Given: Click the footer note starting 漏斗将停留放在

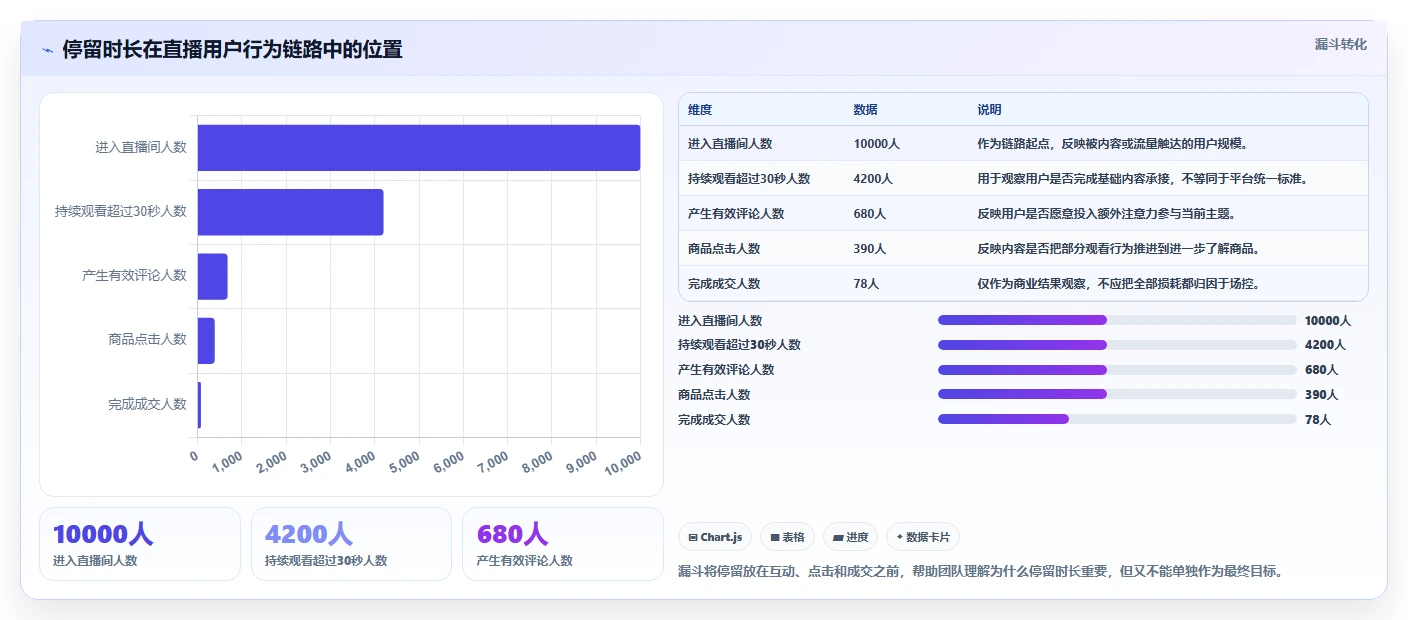Looking at the screenshot, I should click(980, 572).
